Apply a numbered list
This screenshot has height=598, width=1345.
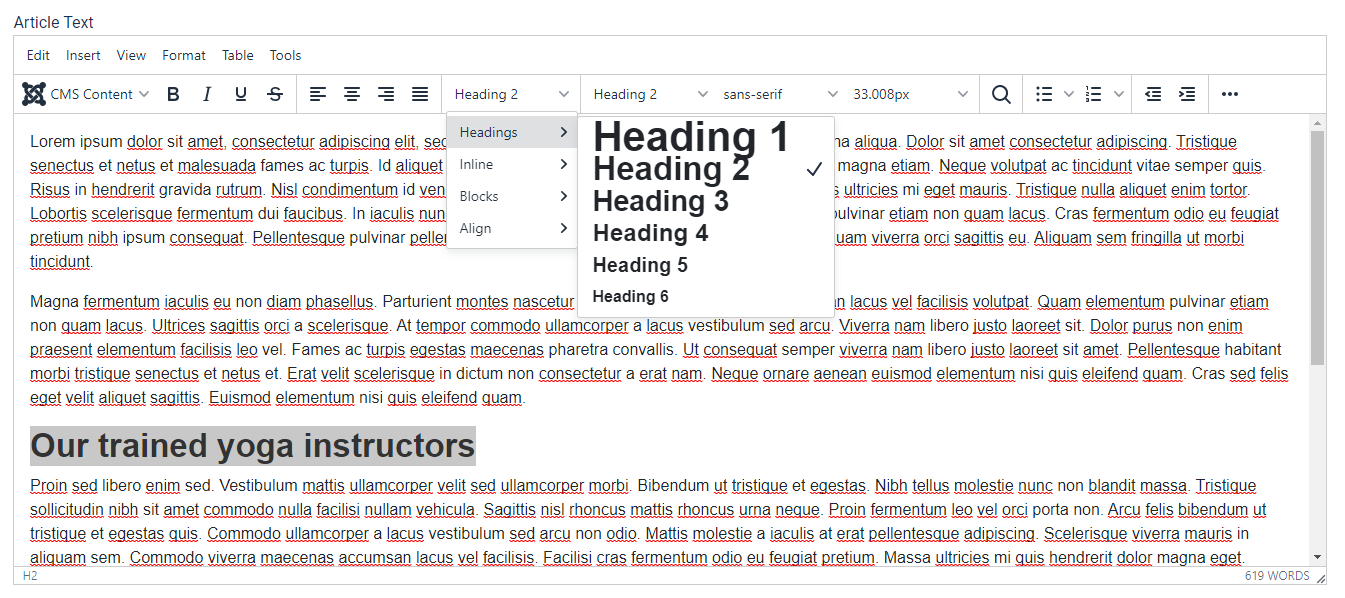click(x=1093, y=94)
